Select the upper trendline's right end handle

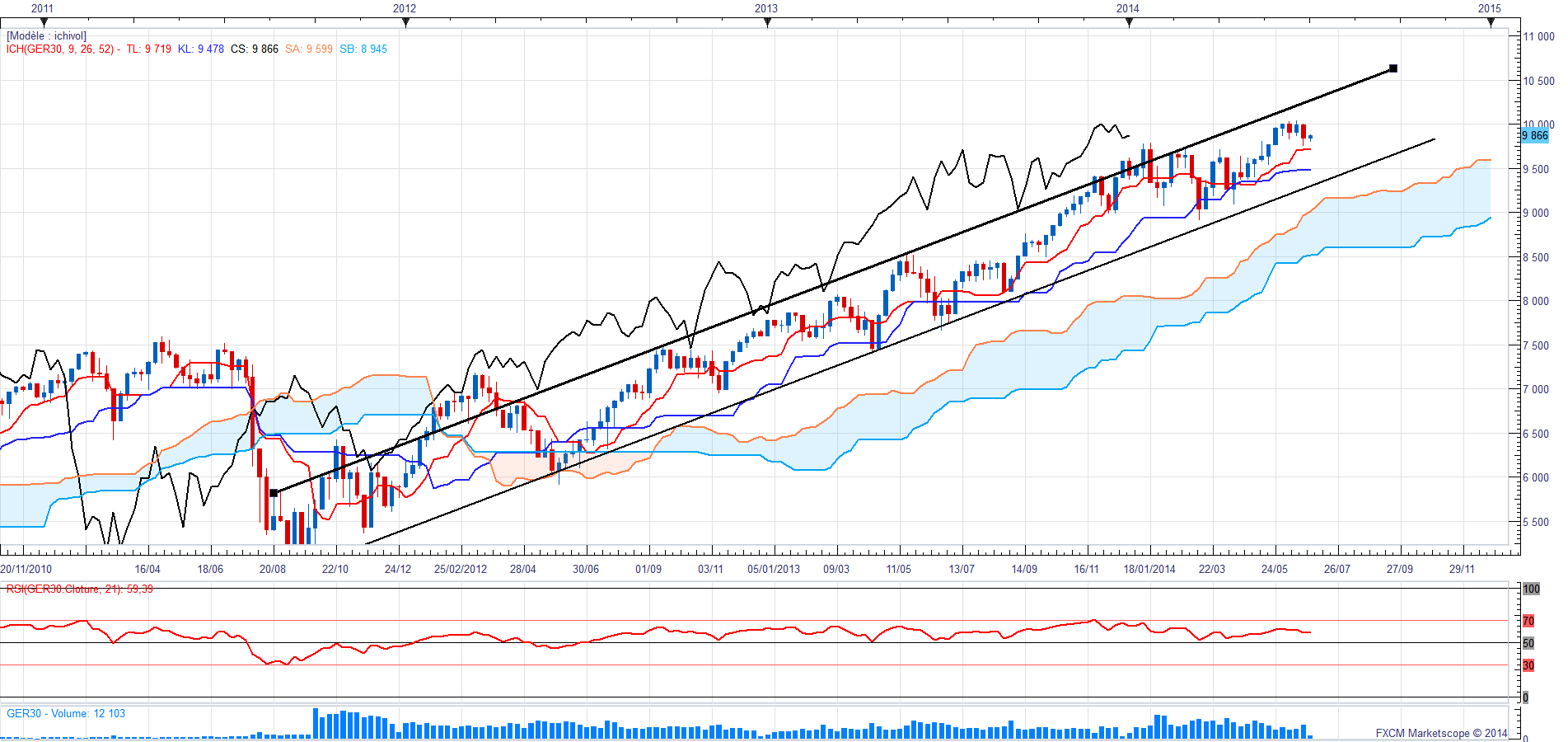pos(1392,68)
